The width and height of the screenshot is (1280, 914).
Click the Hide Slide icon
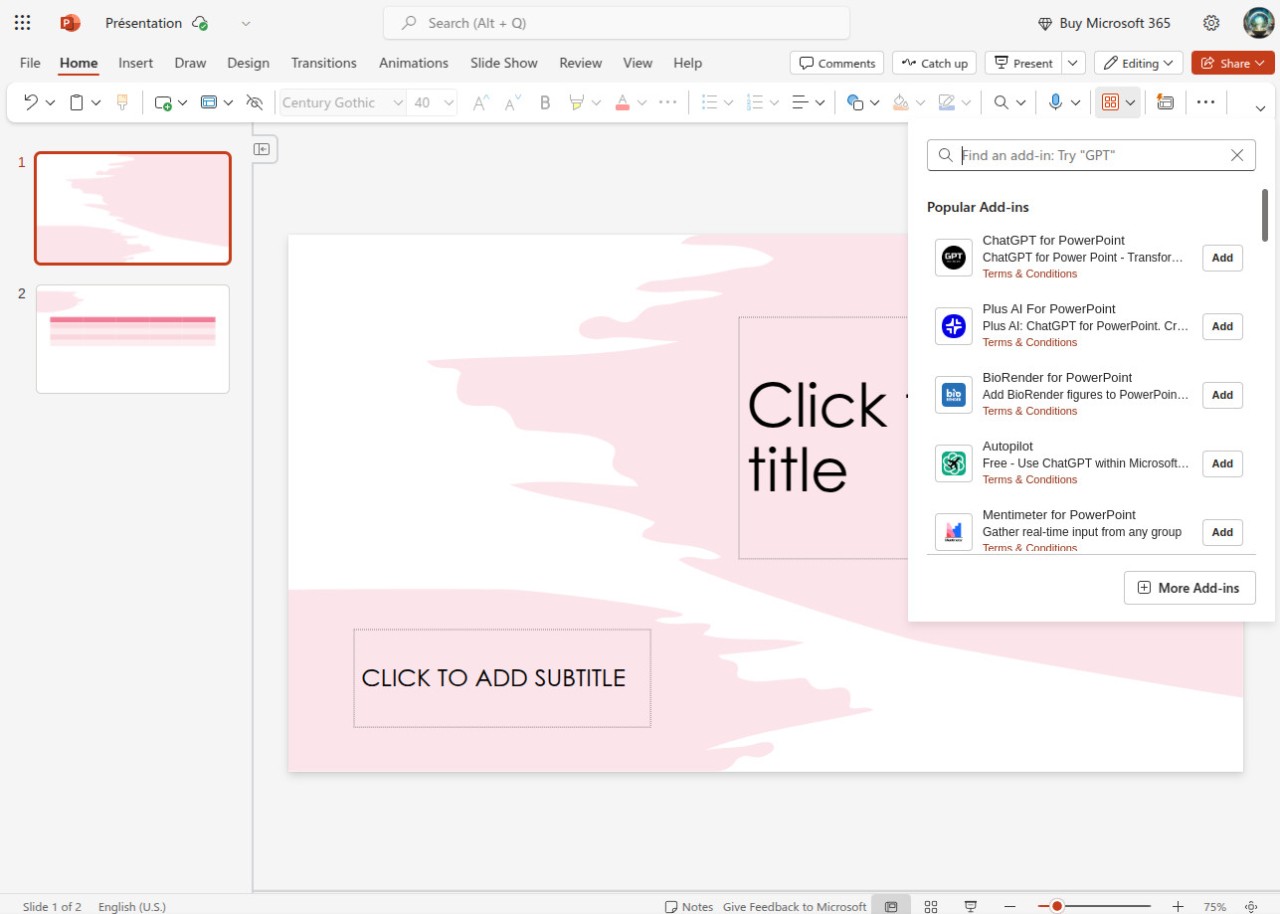tap(254, 102)
